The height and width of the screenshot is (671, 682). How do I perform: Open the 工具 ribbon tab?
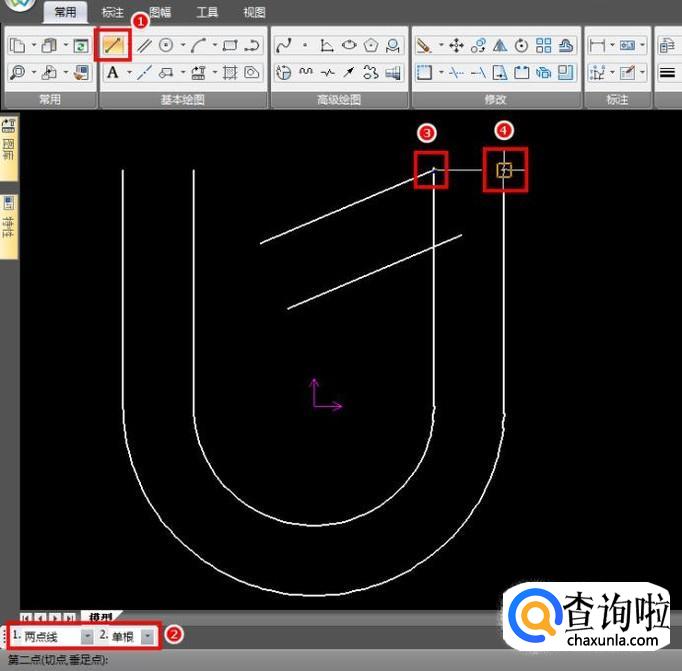(207, 13)
